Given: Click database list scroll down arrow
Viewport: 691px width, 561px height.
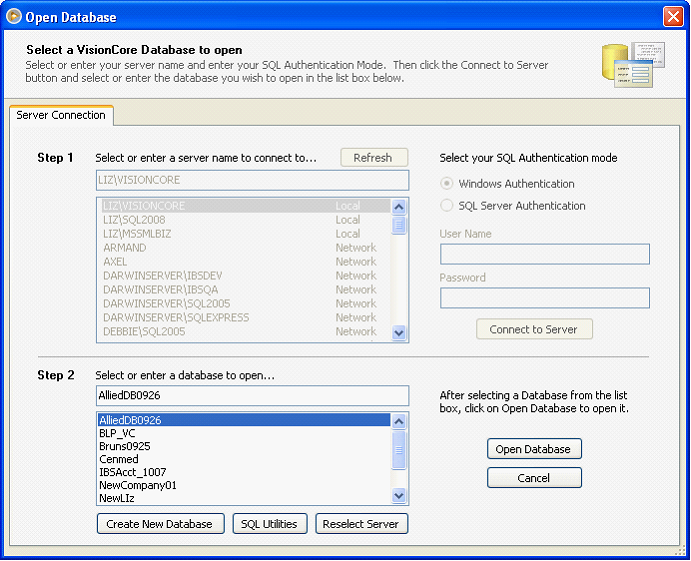Looking at the screenshot, I should 399,496.
